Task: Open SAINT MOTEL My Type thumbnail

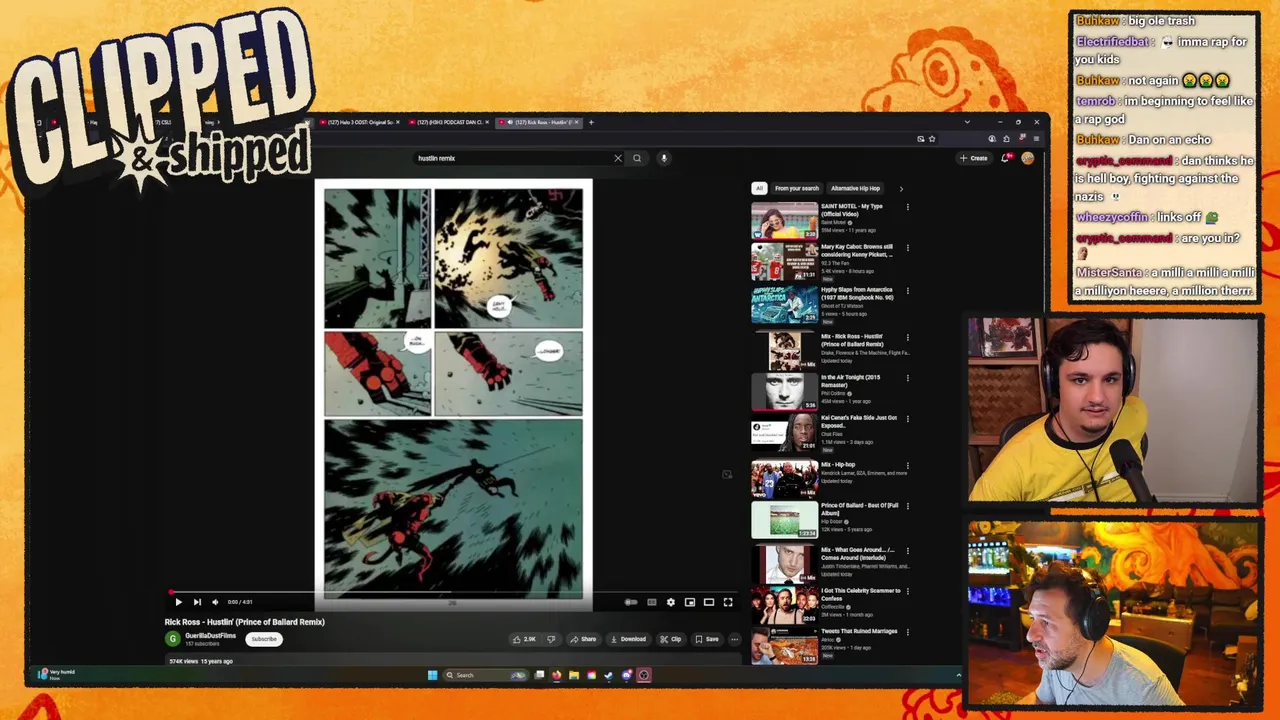Action: [784, 221]
